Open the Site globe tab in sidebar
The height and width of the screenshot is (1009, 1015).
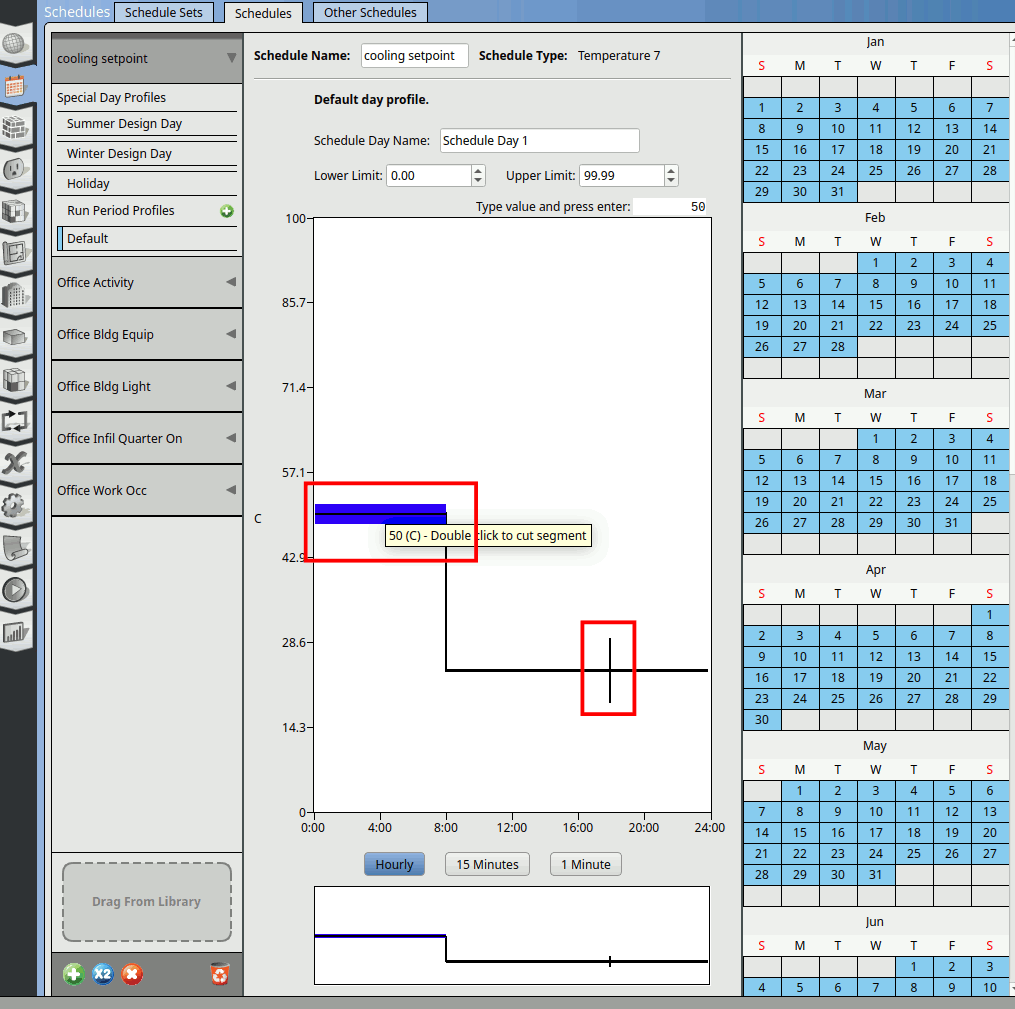pos(15,45)
